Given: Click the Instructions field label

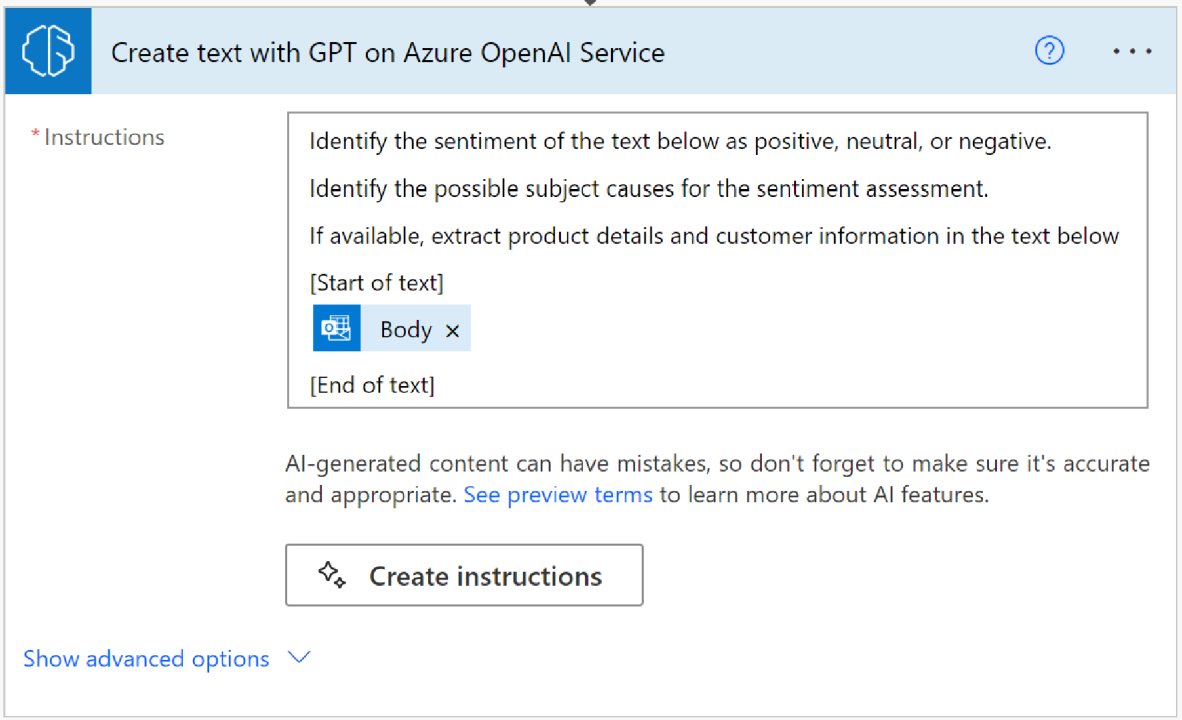Looking at the screenshot, I should tap(104, 138).
